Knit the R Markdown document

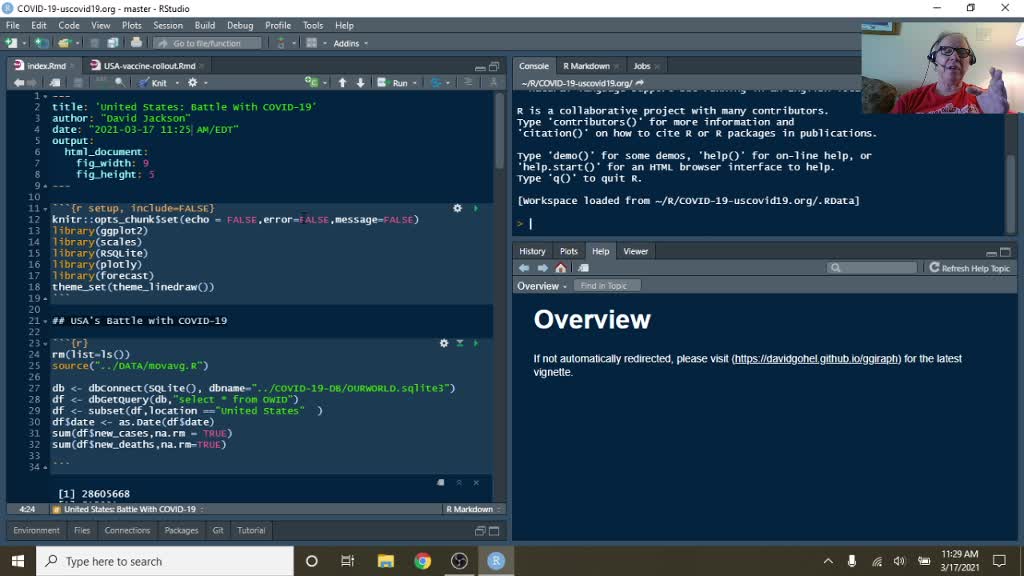click(153, 83)
